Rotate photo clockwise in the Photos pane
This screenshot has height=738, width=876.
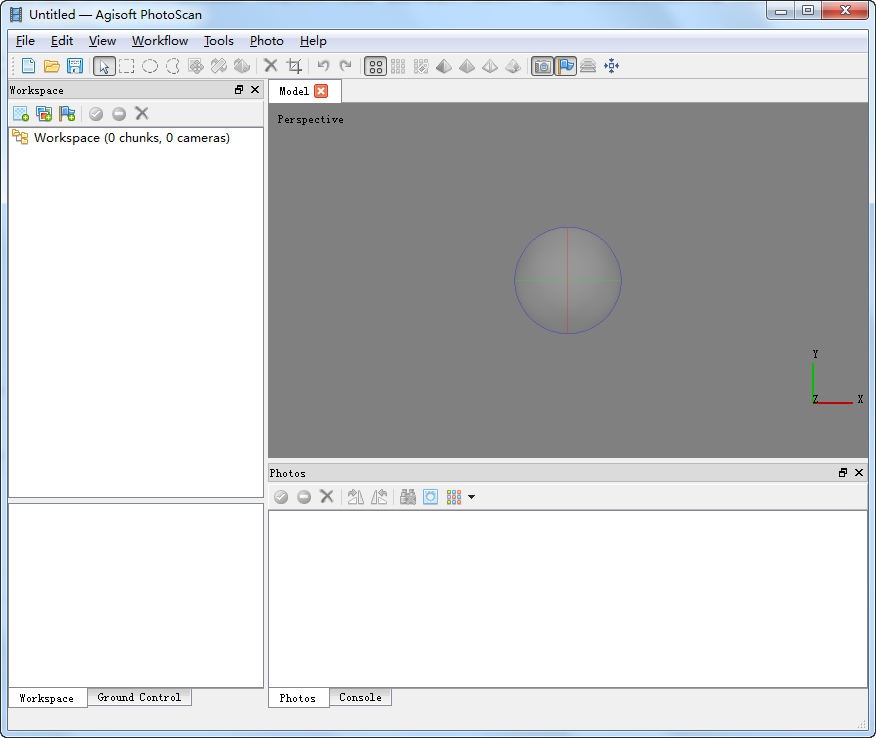[355, 497]
